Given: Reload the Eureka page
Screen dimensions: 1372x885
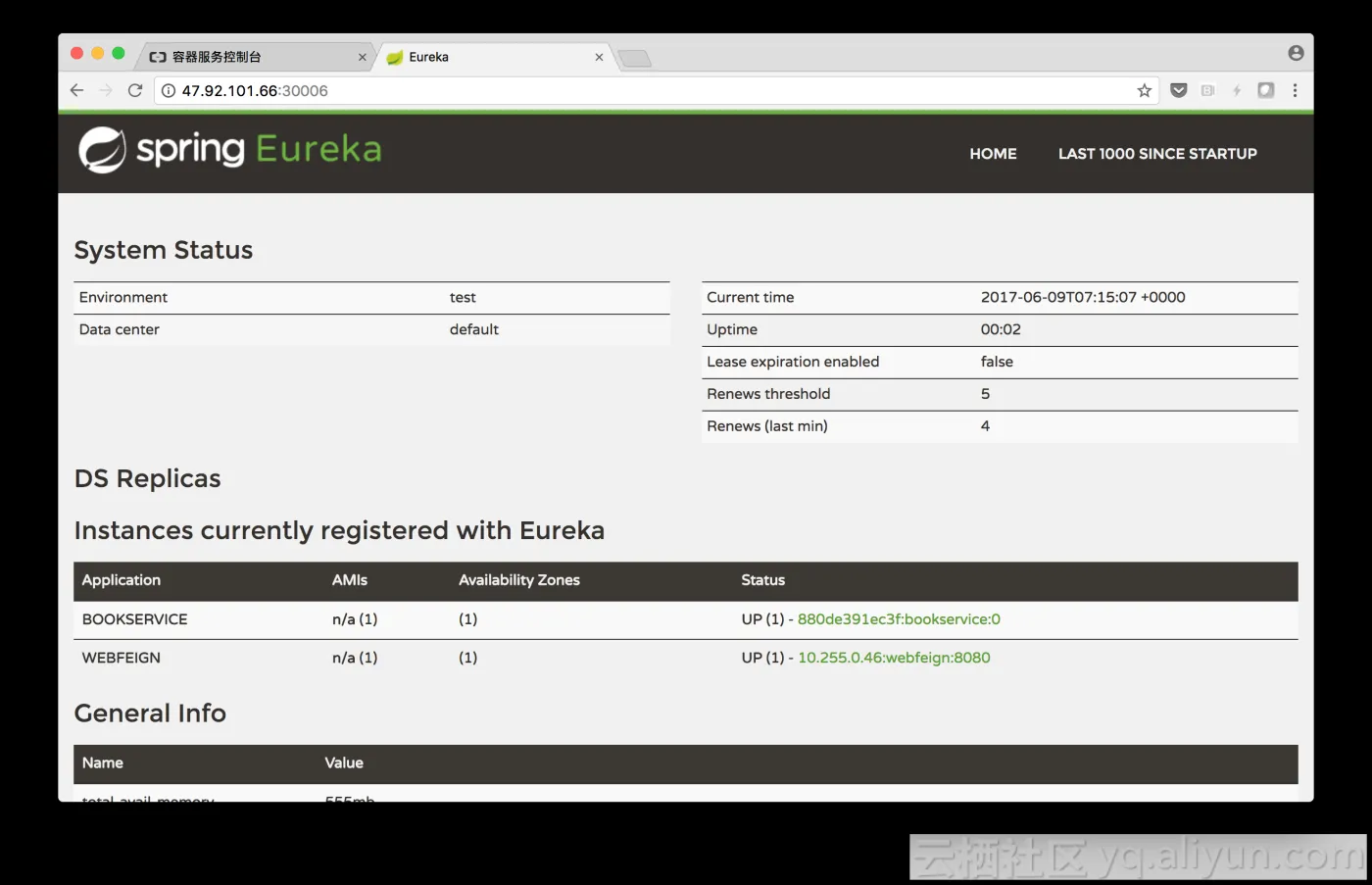Looking at the screenshot, I should pyautogui.click(x=135, y=90).
